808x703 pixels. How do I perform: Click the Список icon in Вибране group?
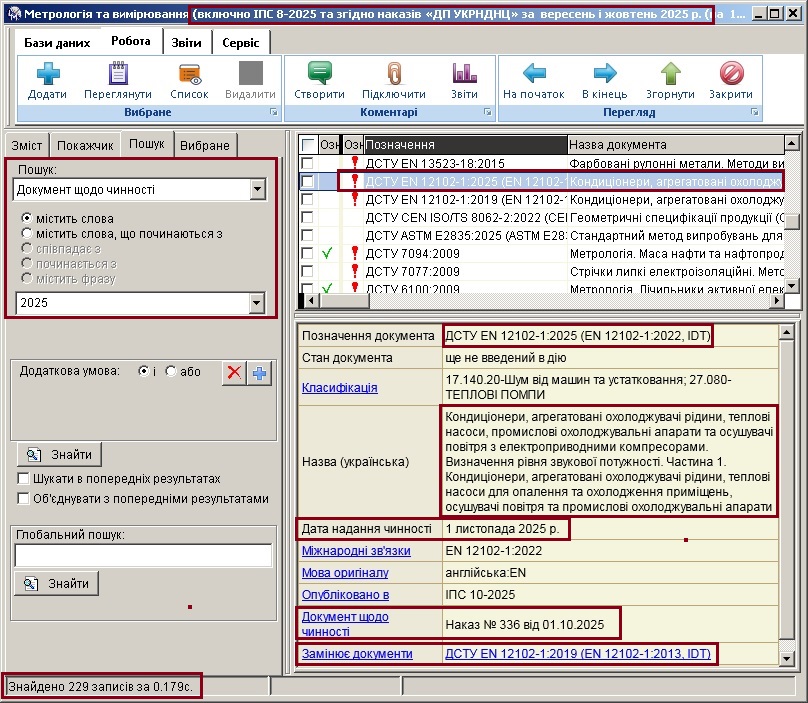point(189,74)
